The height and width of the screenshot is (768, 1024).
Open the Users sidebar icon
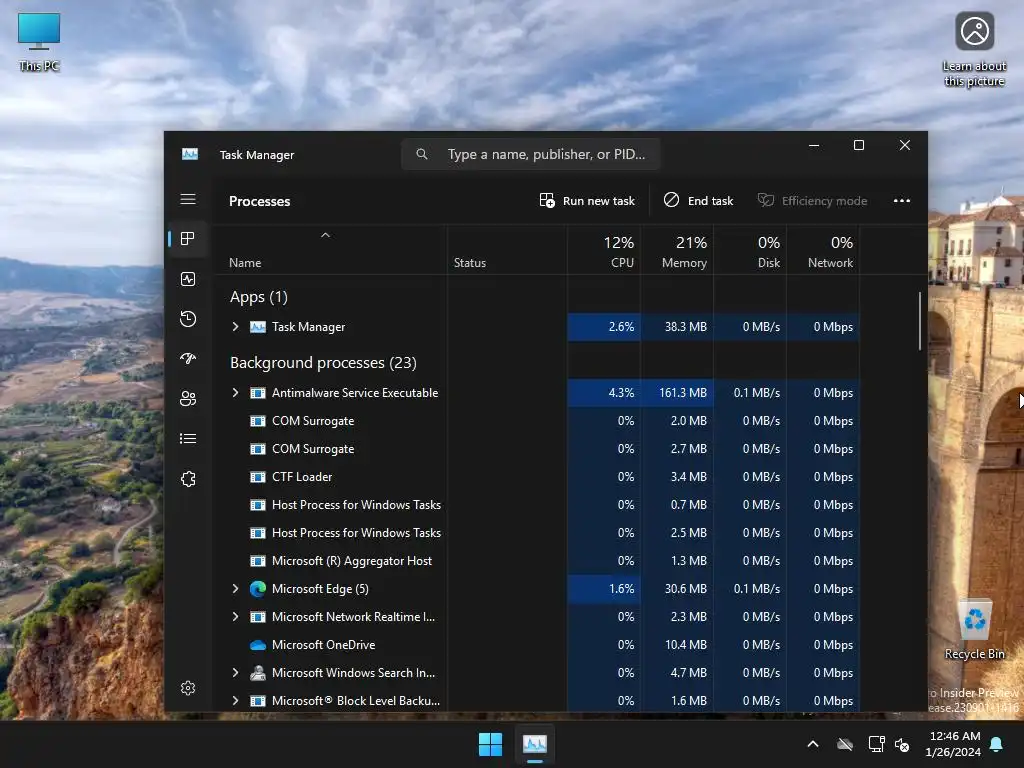pos(188,398)
